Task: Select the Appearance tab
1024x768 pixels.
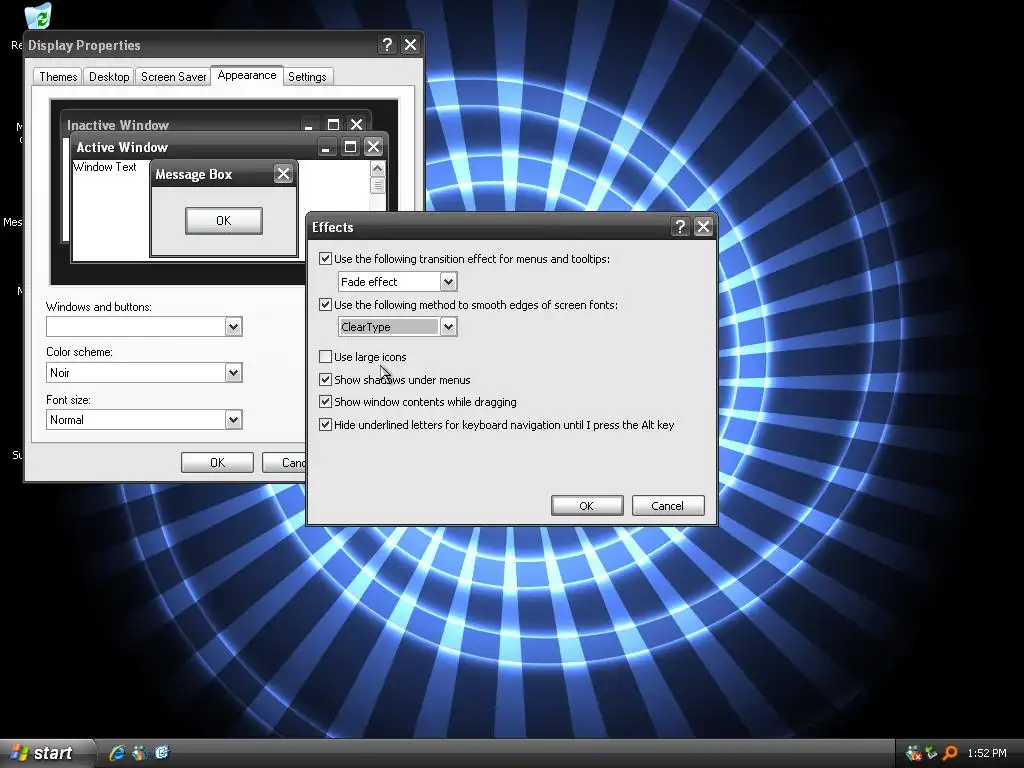Action: click(247, 75)
